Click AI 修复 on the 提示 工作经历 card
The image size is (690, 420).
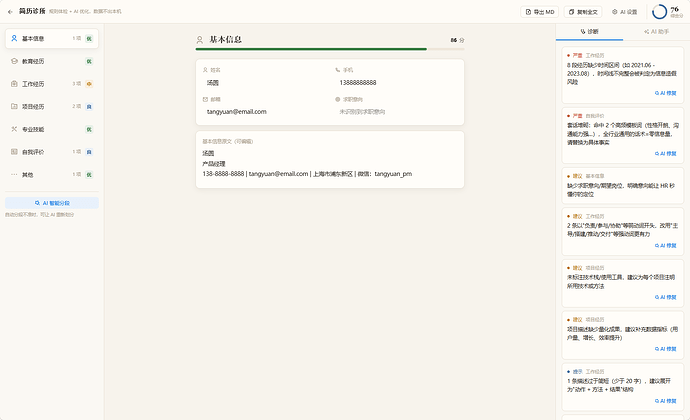[665, 401]
